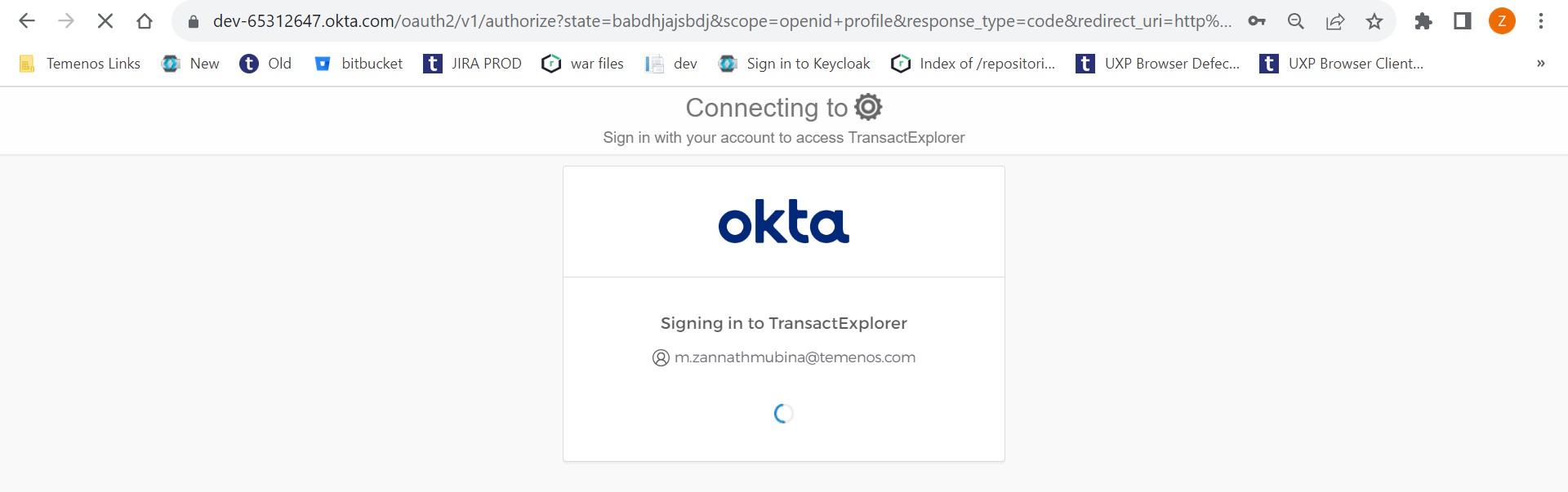Open Chrome three-dot menu
Viewport: 1568px width, 492px height.
tap(1541, 21)
